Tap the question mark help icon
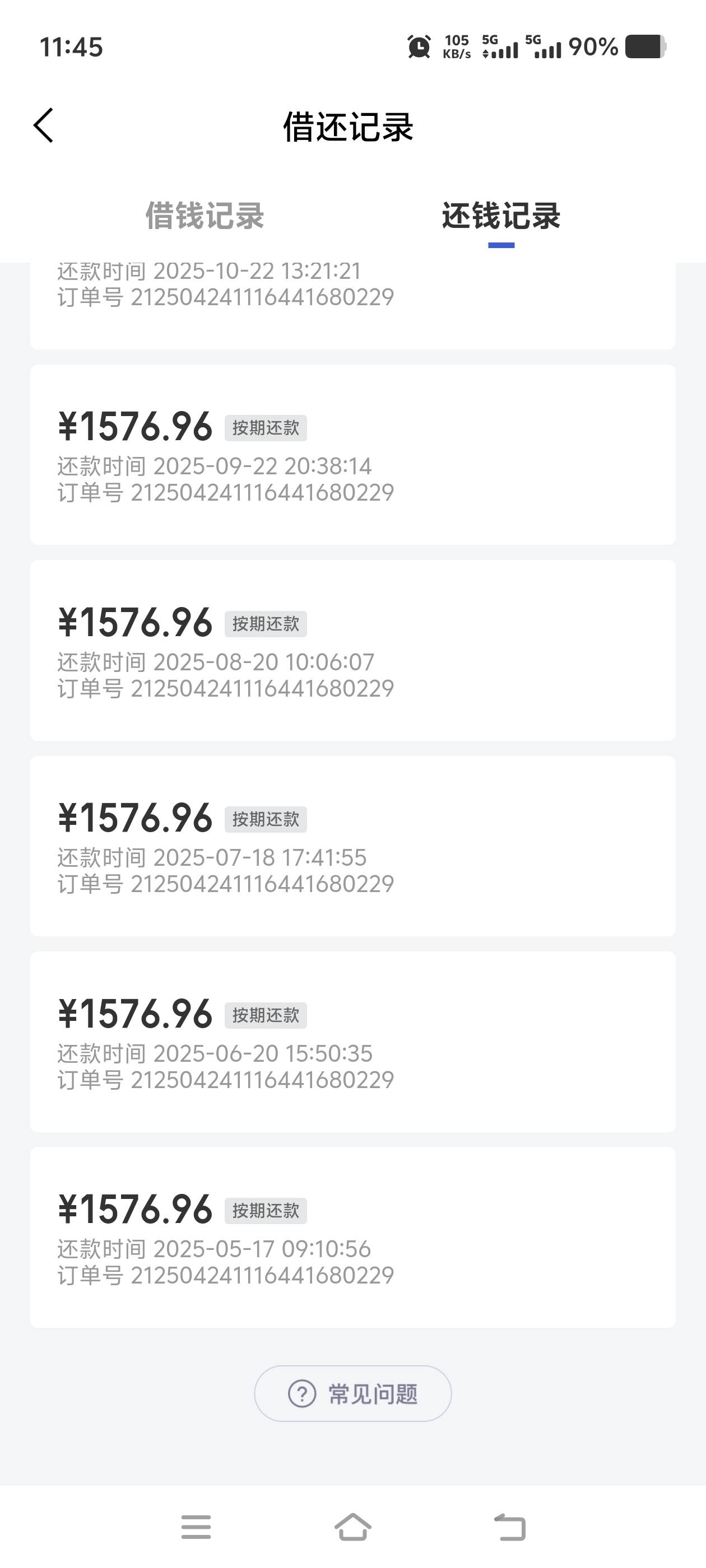 pyautogui.click(x=302, y=1393)
